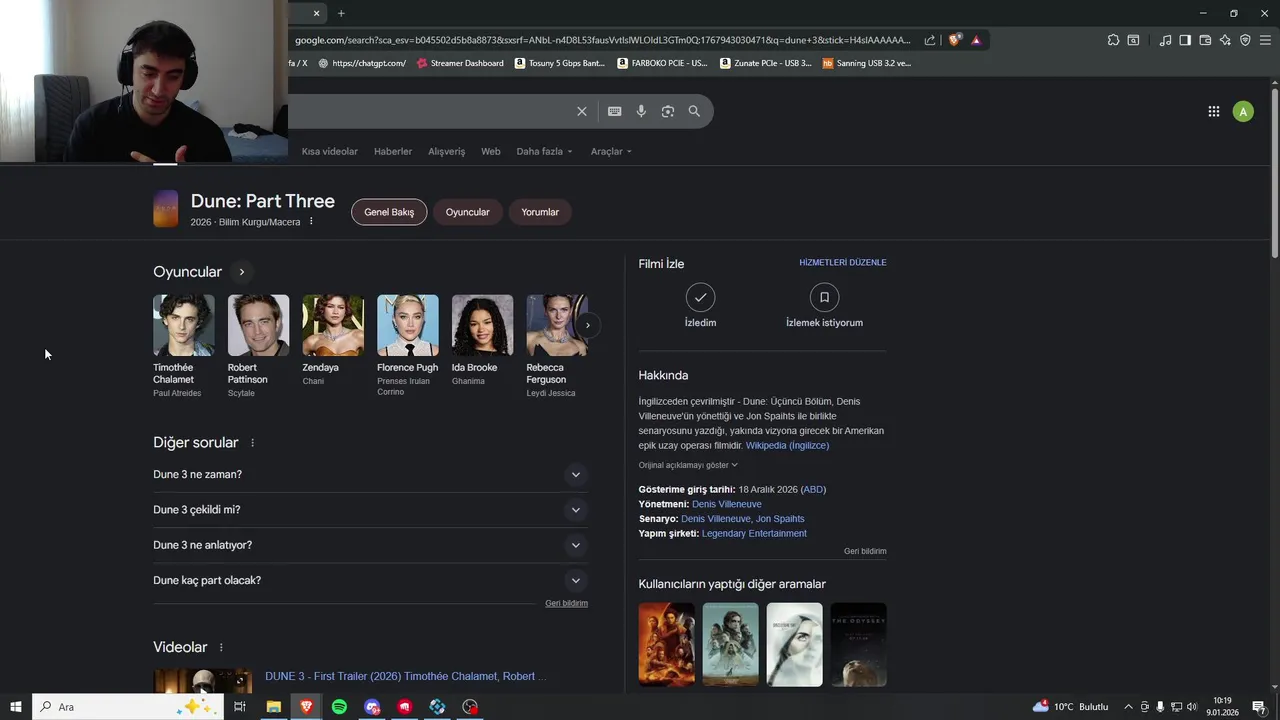Viewport: 1280px width, 720px height.
Task: Open the Windows notification center
Action: (1259, 707)
